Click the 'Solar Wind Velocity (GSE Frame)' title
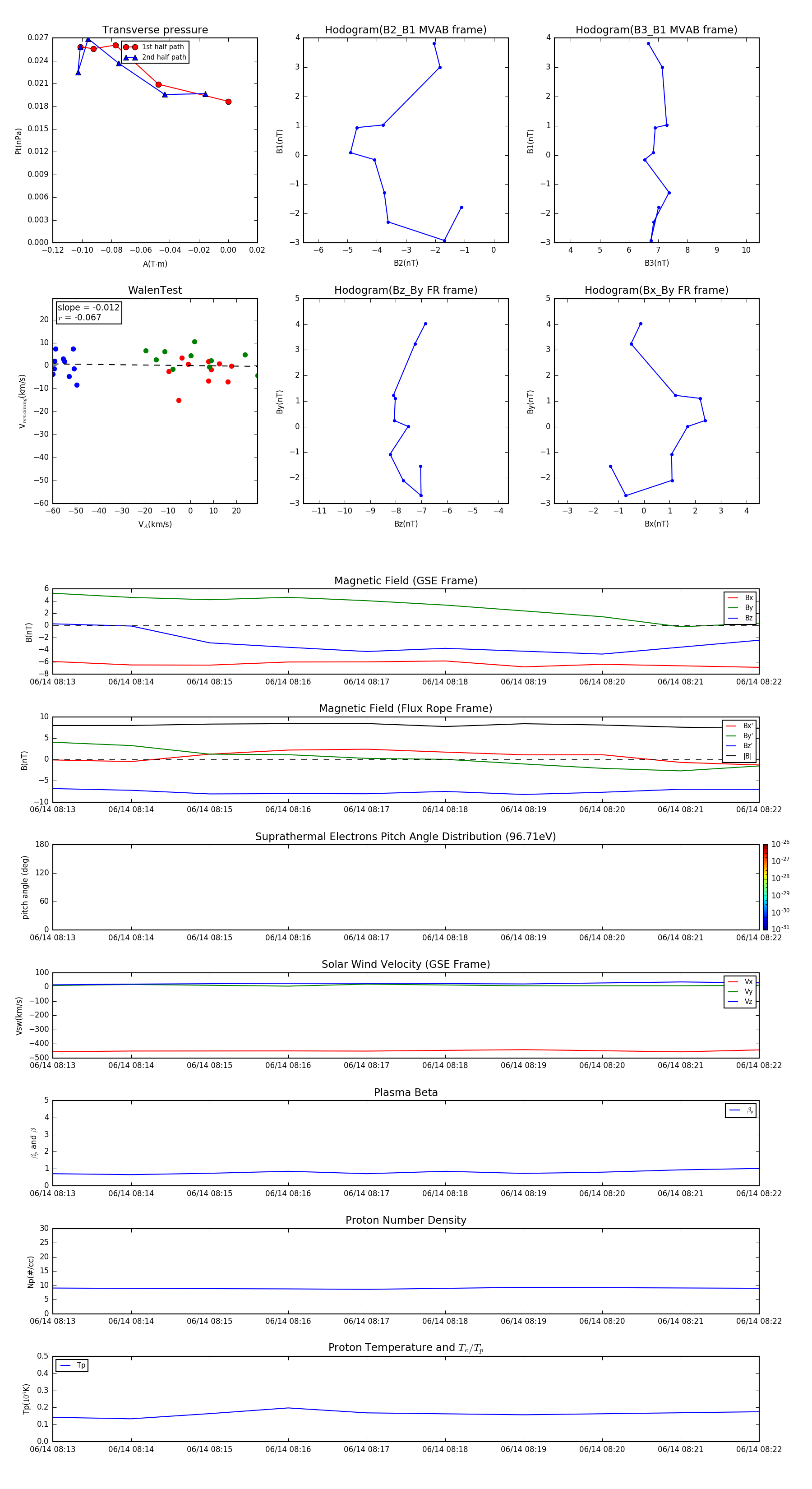 [x=406, y=964]
